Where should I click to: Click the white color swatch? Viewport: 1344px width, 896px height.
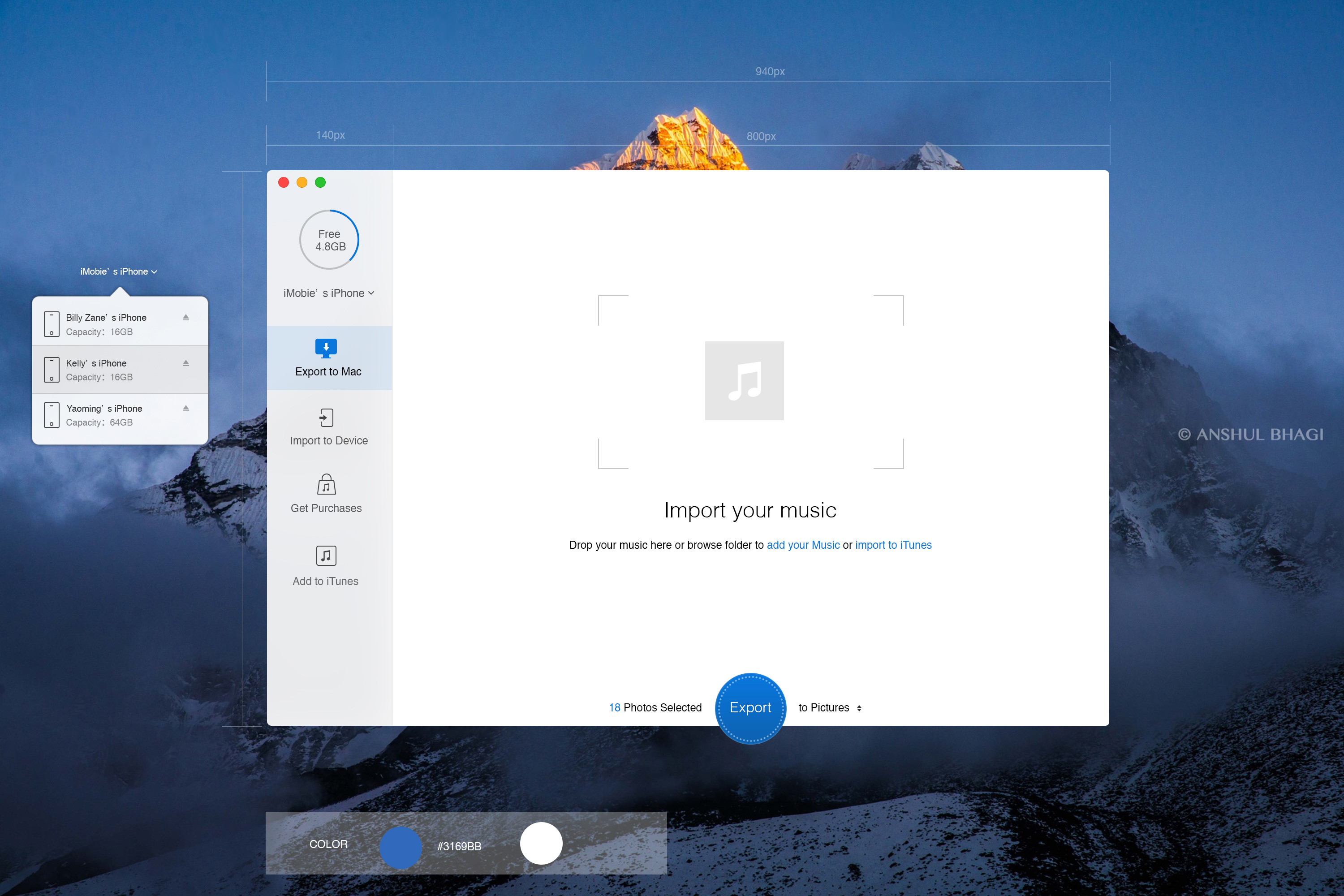pyautogui.click(x=541, y=844)
